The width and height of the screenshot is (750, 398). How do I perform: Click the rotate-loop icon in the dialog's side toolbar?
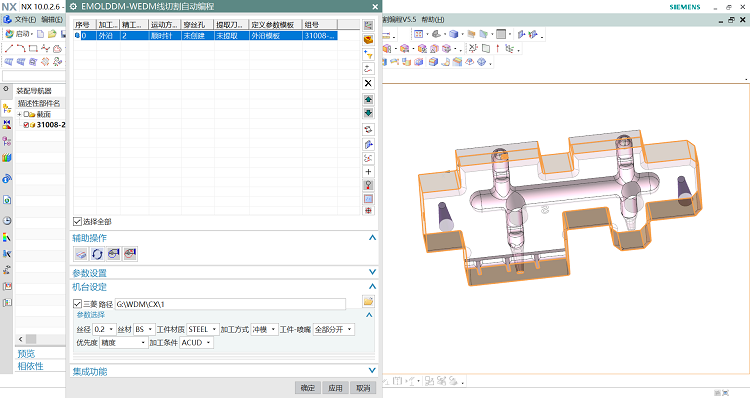(368, 130)
